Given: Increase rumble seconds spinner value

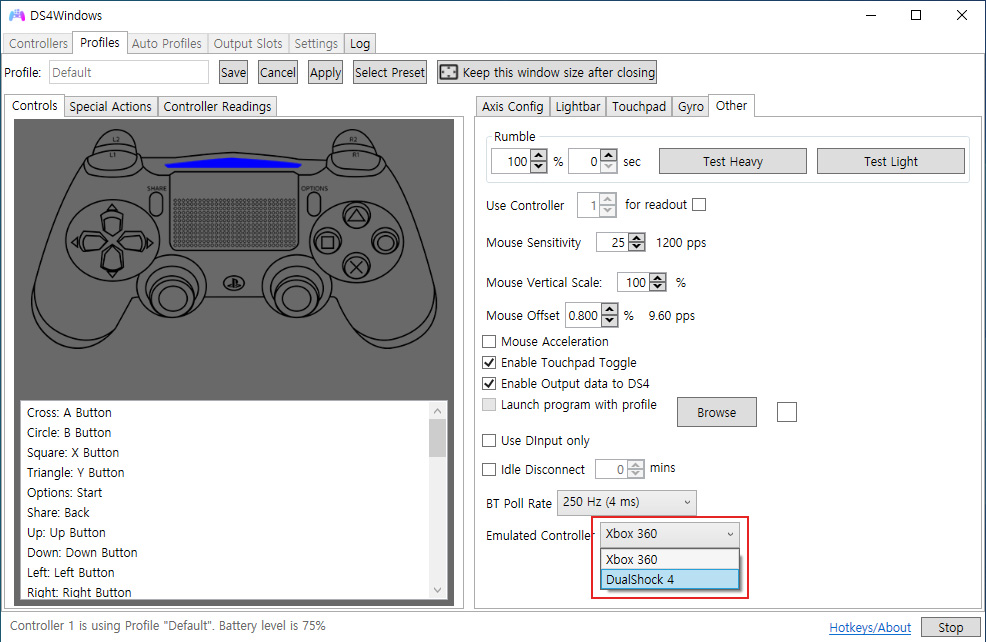Looking at the screenshot, I should tap(609, 155).
